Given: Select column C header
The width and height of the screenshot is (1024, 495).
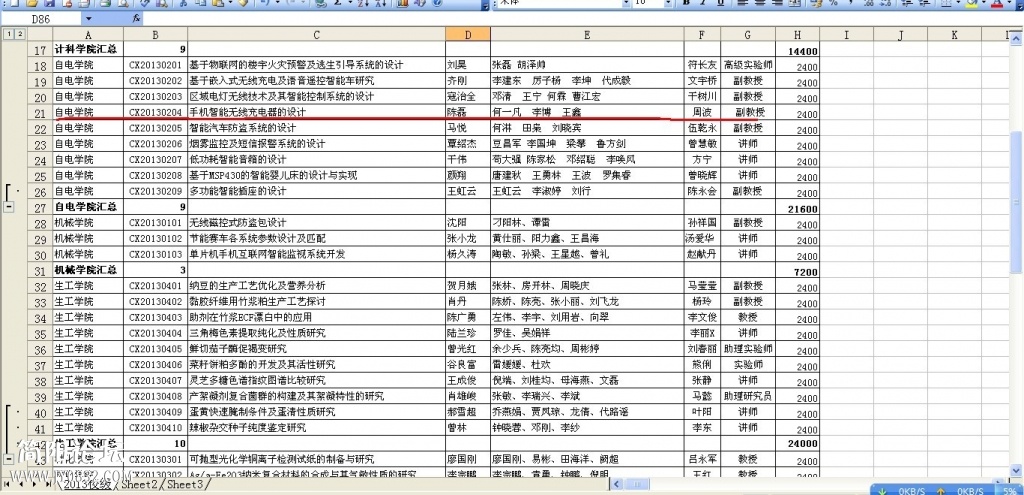Looking at the screenshot, I should click(x=317, y=35).
